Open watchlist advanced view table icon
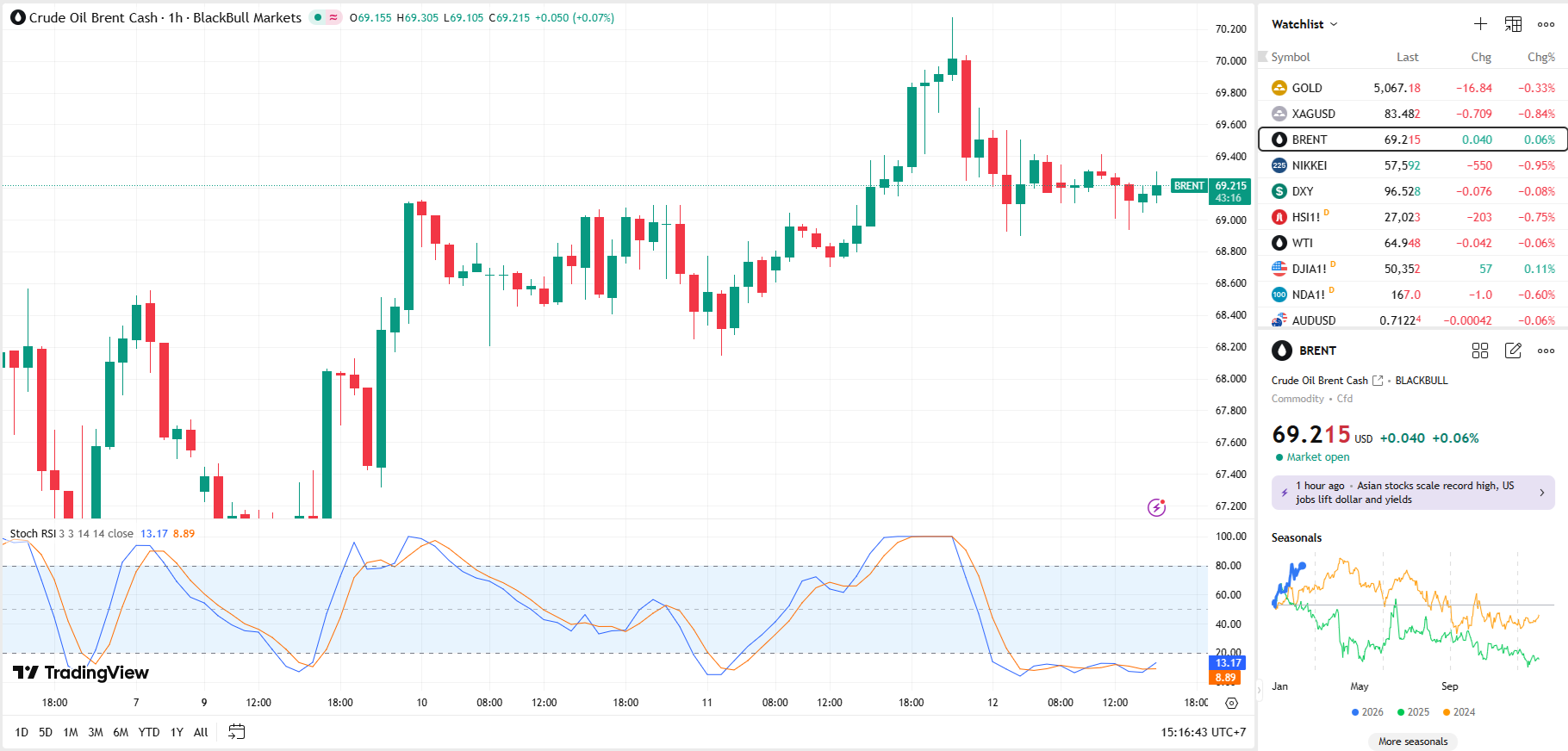The width and height of the screenshot is (1568, 751). point(1513,24)
